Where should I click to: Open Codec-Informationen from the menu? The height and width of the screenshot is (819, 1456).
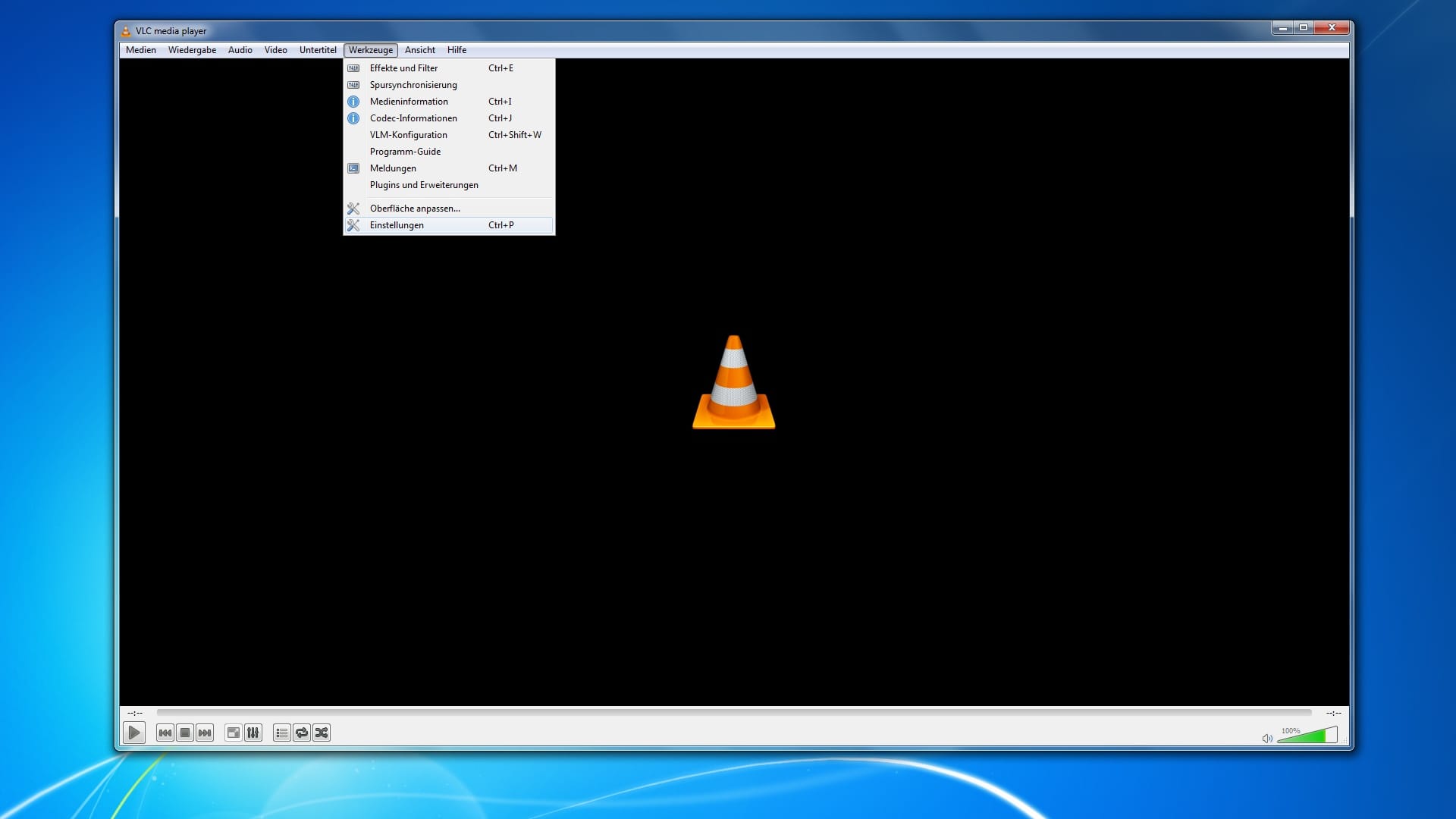point(449,118)
